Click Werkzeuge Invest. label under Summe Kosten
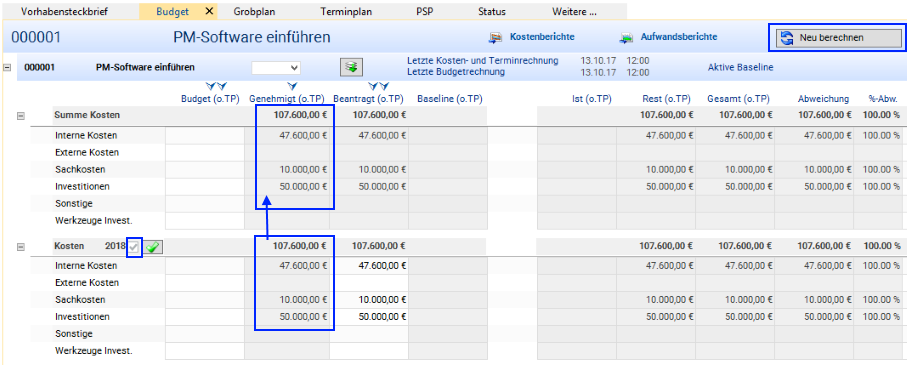The image size is (907, 365). pyautogui.click(x=94, y=220)
